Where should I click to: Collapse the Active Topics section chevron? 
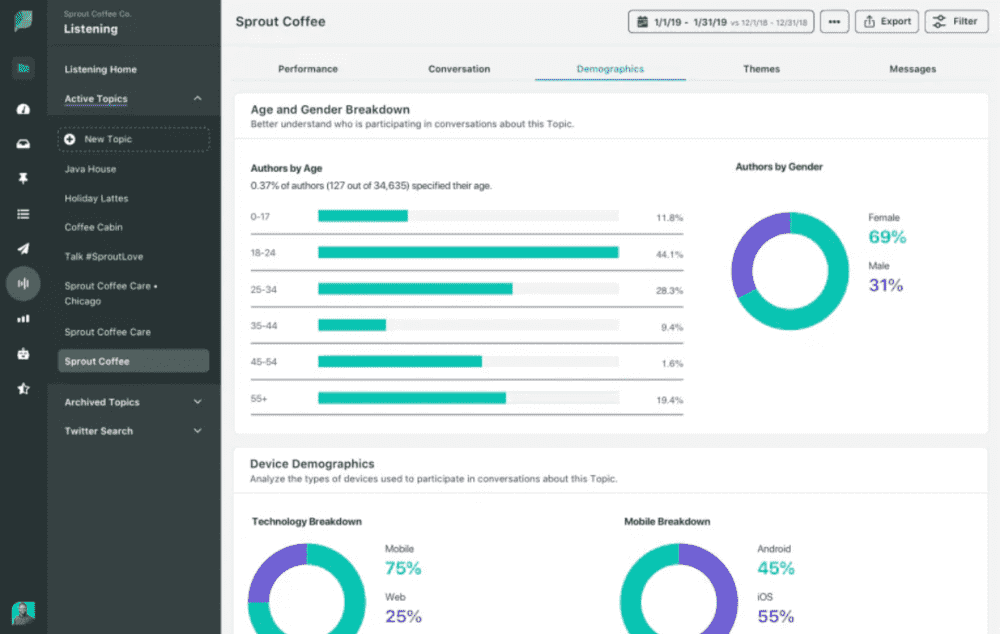pos(197,98)
